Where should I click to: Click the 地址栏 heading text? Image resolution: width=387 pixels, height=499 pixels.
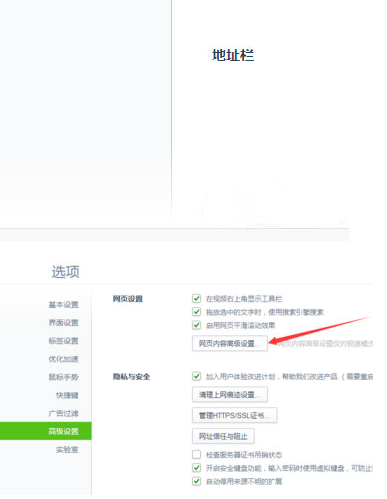233,55
